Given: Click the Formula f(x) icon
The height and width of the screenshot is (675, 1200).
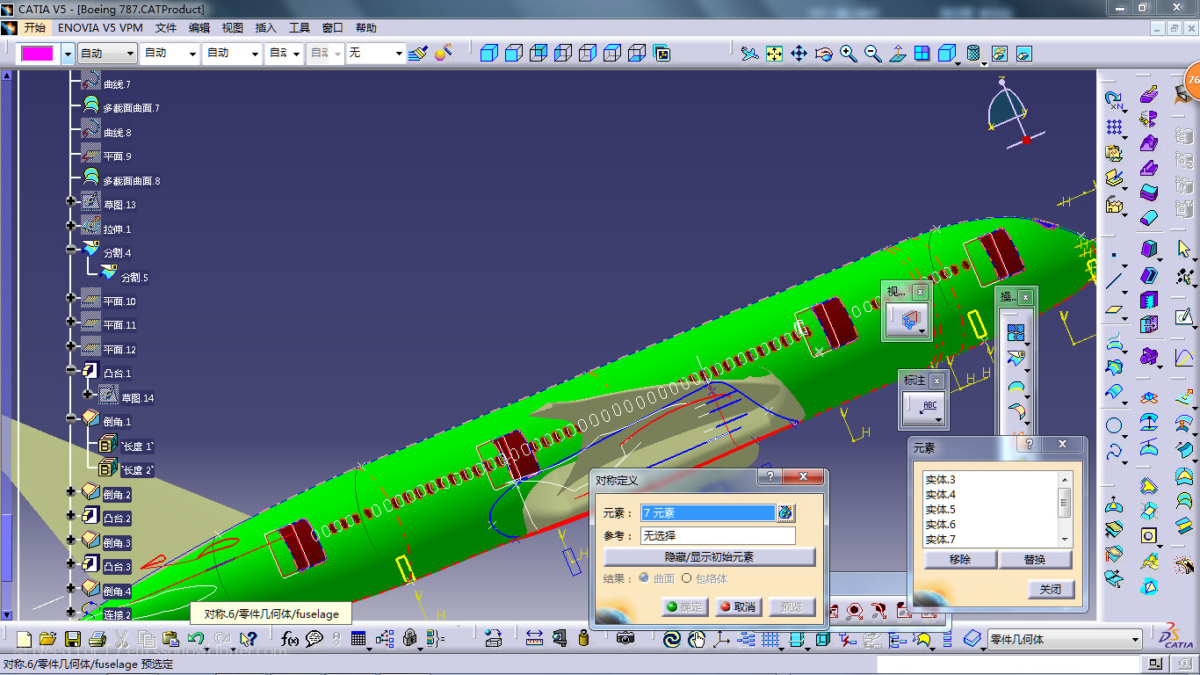Looking at the screenshot, I should 290,639.
